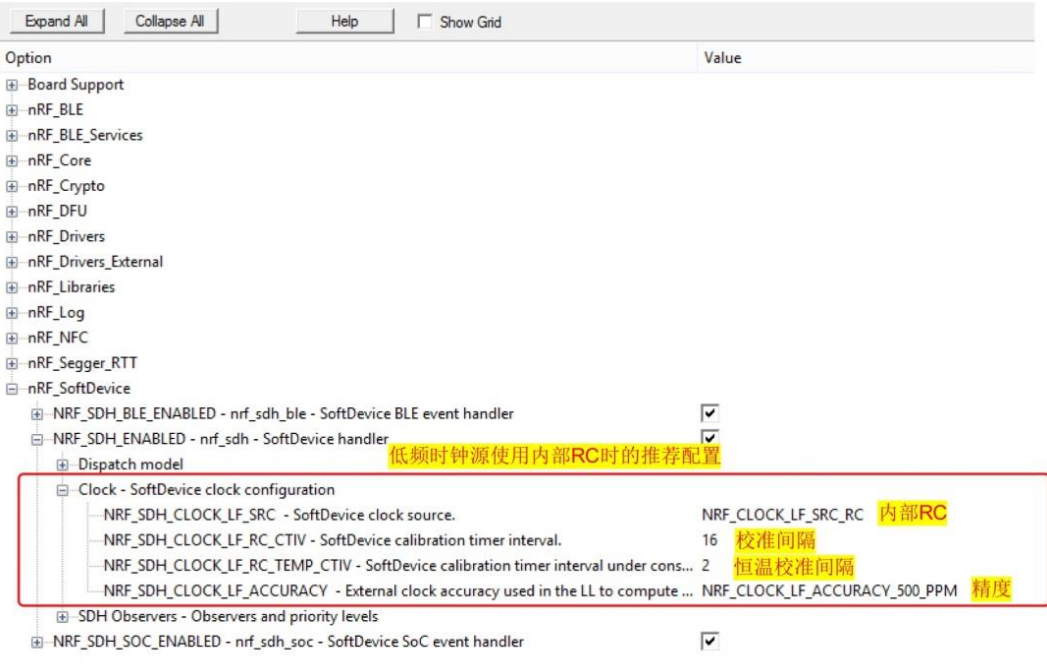Click the Expand All button
Viewport: 1047px width, 665px height.
click(x=57, y=21)
